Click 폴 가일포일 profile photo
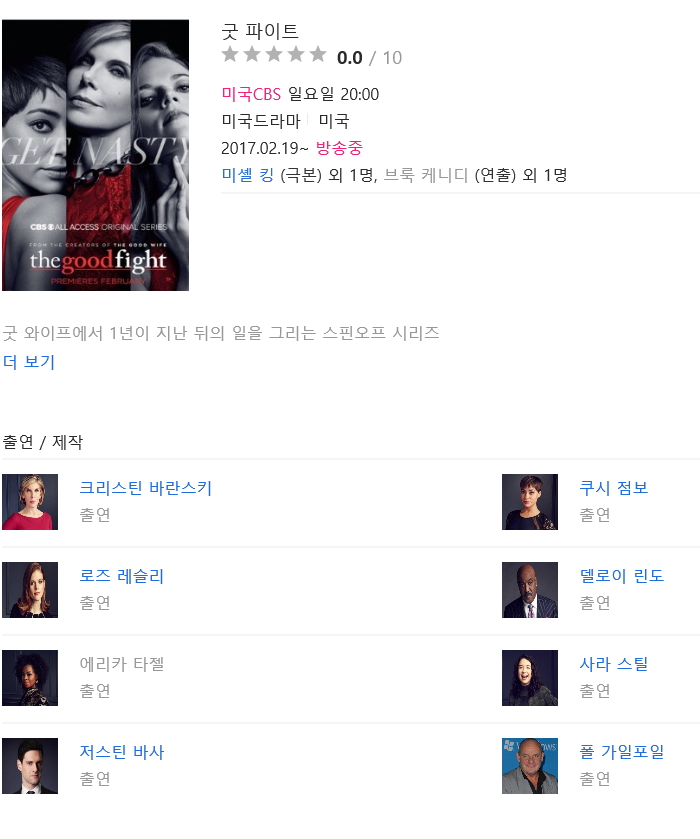Viewport: 700px width, 839px height. 530,766
